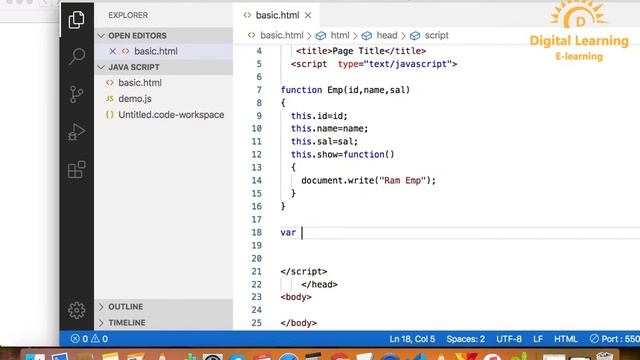Viewport: 640px width, 360px height.
Task: Open the Run and Debug view
Action: 76,132
